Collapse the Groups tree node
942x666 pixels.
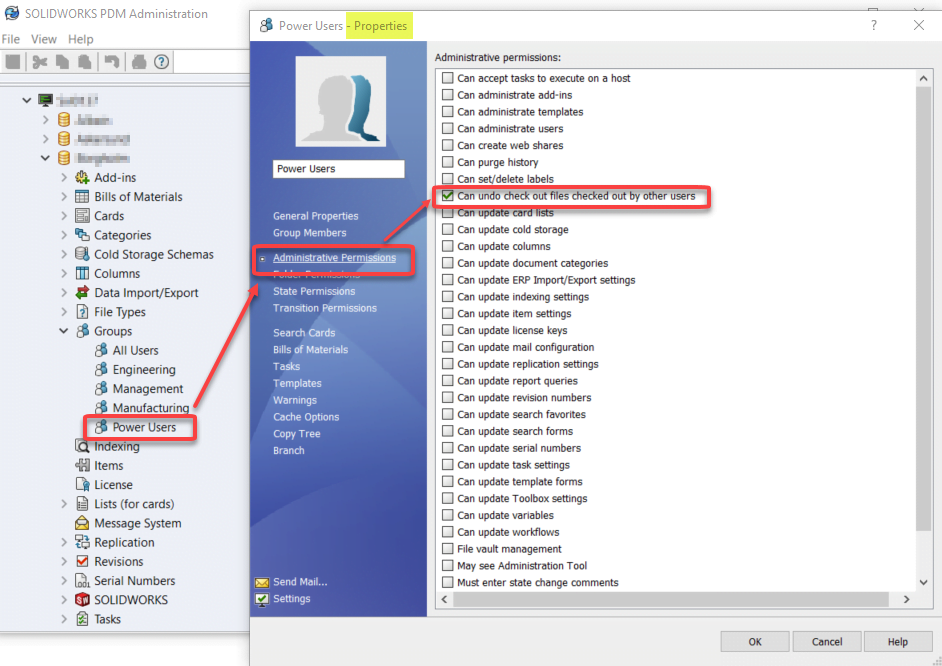pyautogui.click(x=65, y=331)
